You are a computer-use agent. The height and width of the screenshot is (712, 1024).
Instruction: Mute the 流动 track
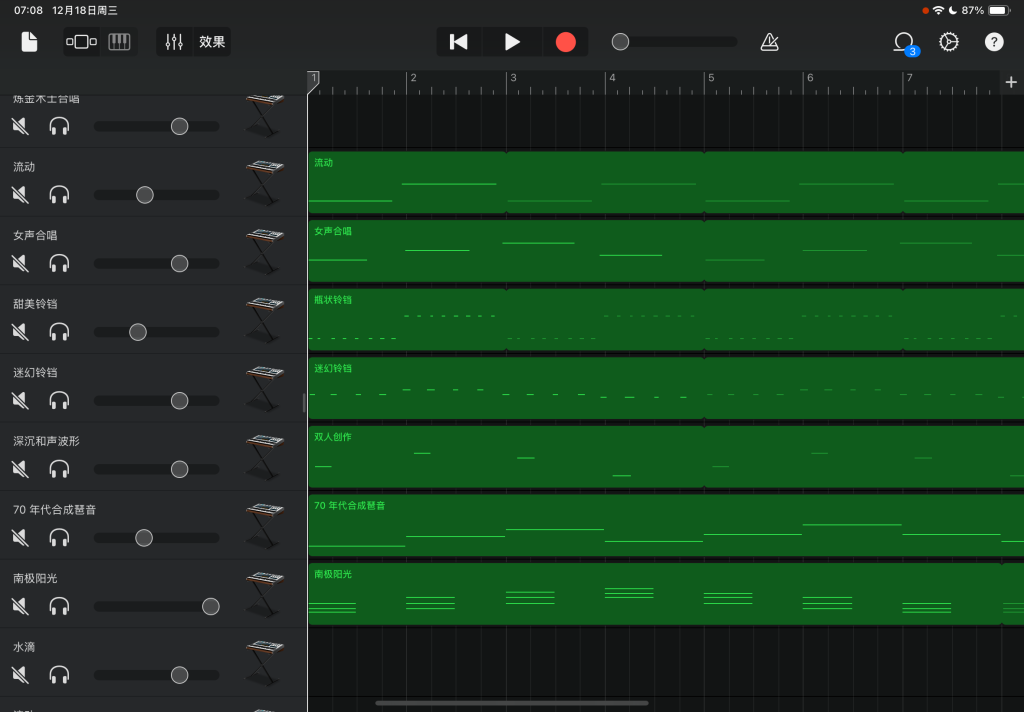click(x=20, y=195)
